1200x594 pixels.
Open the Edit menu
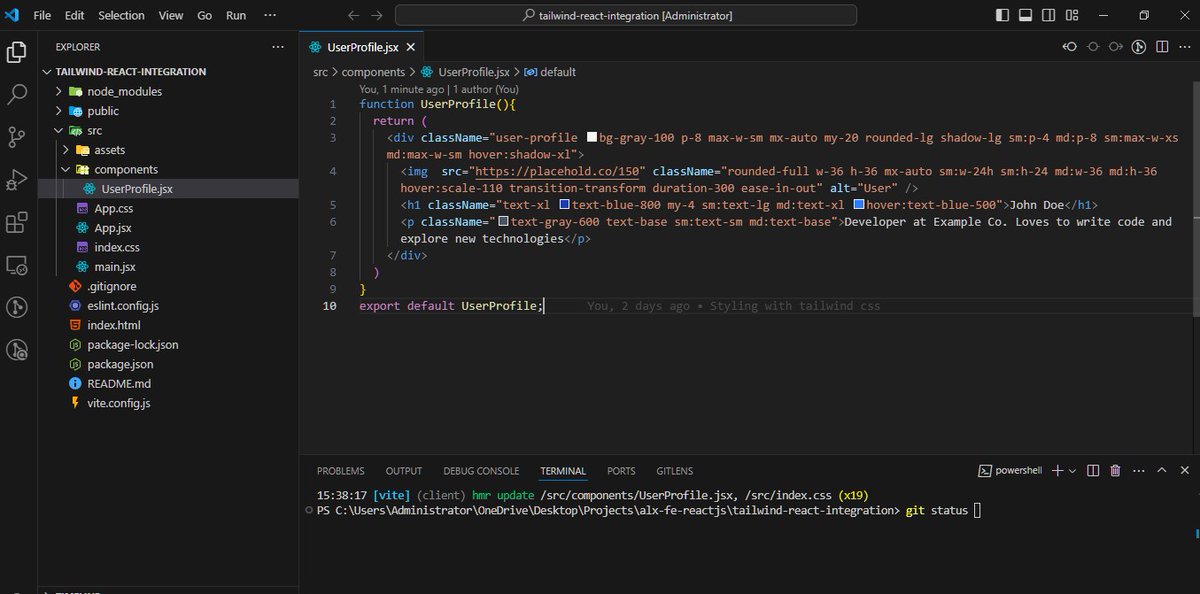[x=74, y=16]
